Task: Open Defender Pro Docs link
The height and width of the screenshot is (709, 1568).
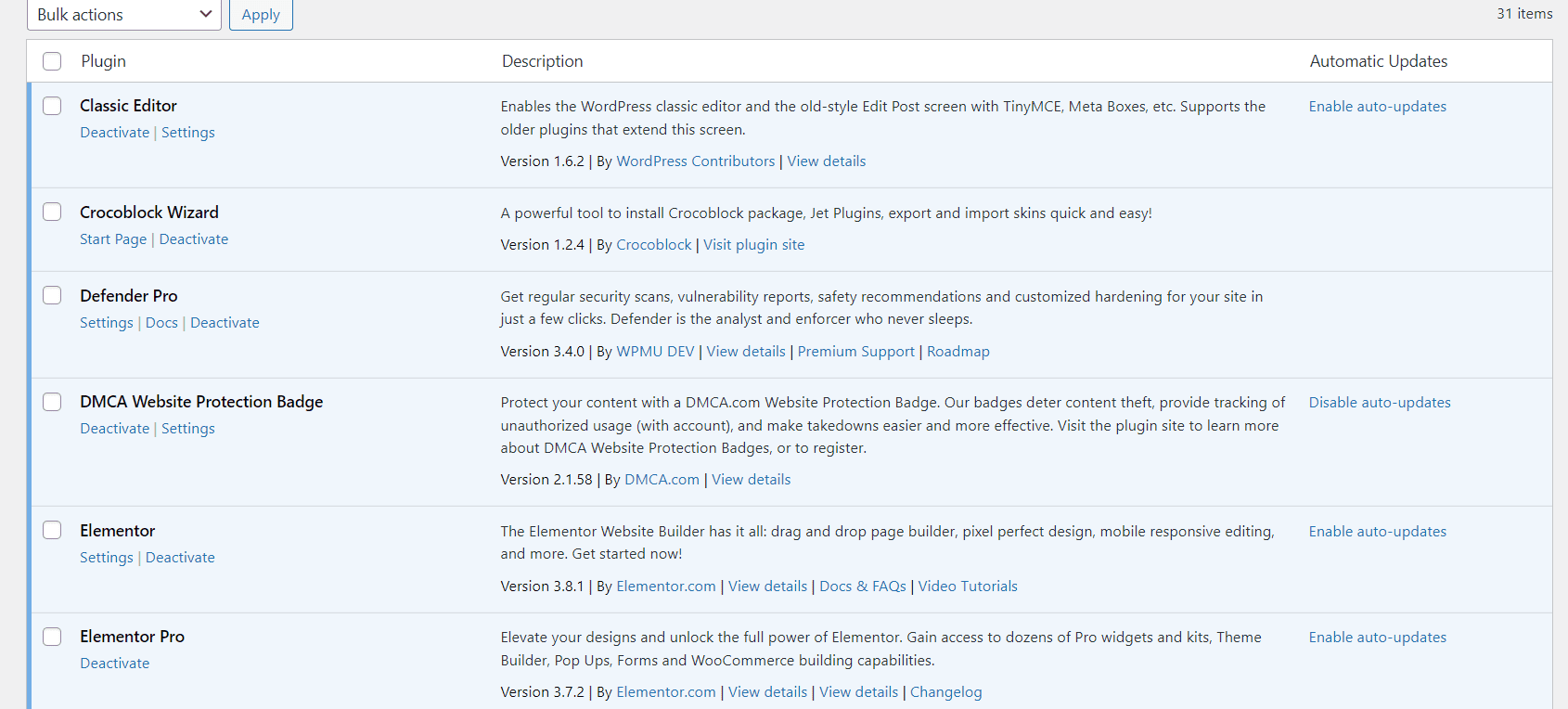Action: 161,323
